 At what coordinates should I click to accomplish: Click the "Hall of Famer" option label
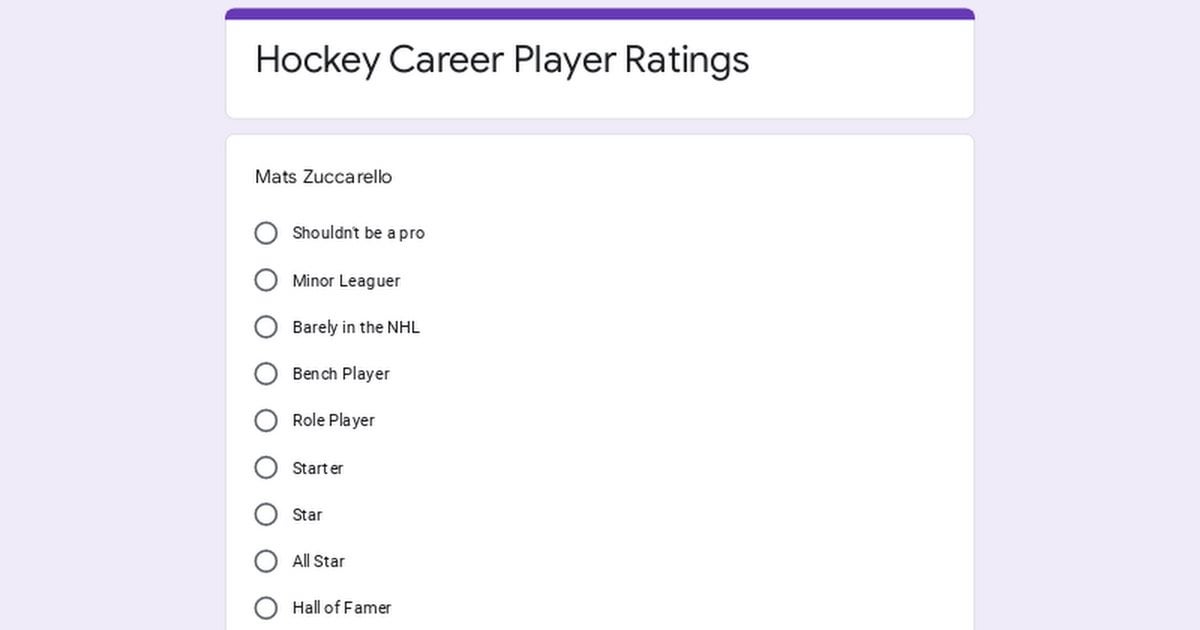(341, 608)
